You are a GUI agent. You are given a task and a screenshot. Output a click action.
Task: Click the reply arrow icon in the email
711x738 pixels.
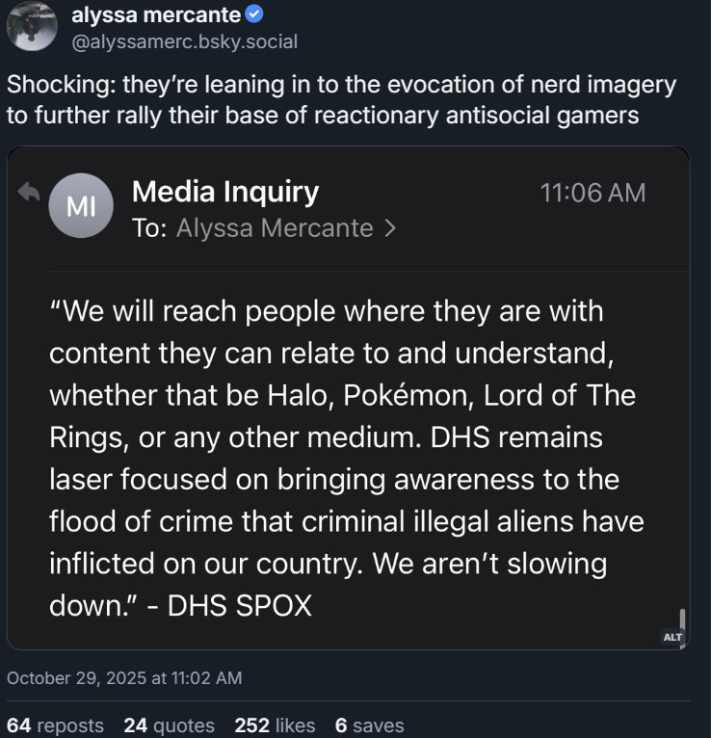pyautogui.click(x=28, y=193)
